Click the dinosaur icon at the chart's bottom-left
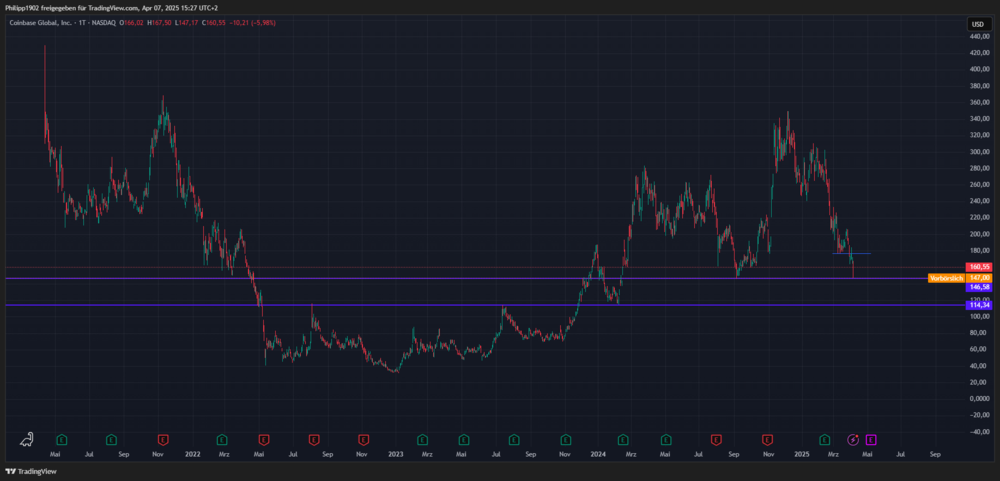 point(28,438)
